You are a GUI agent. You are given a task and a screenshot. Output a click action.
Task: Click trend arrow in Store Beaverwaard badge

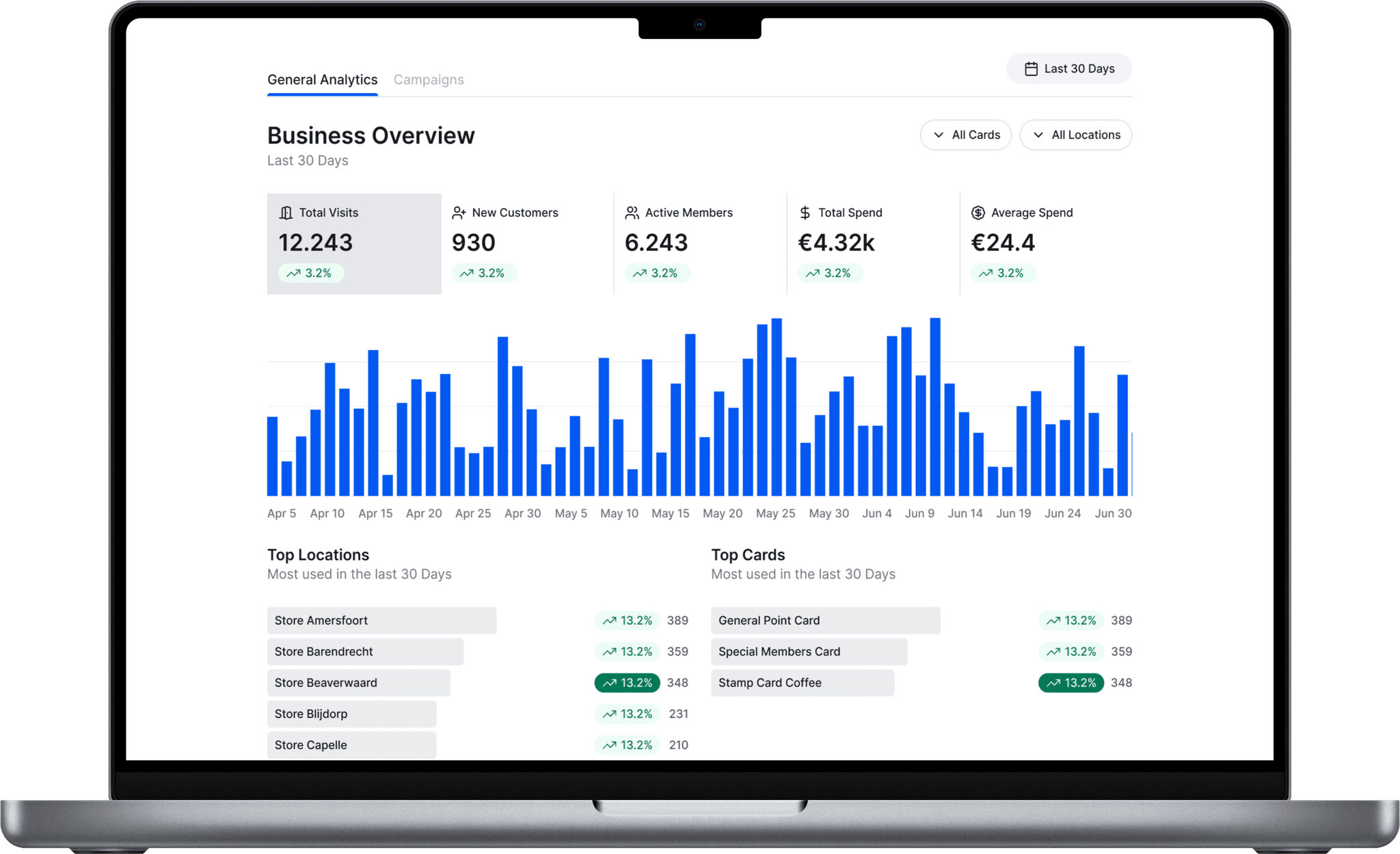pos(609,683)
